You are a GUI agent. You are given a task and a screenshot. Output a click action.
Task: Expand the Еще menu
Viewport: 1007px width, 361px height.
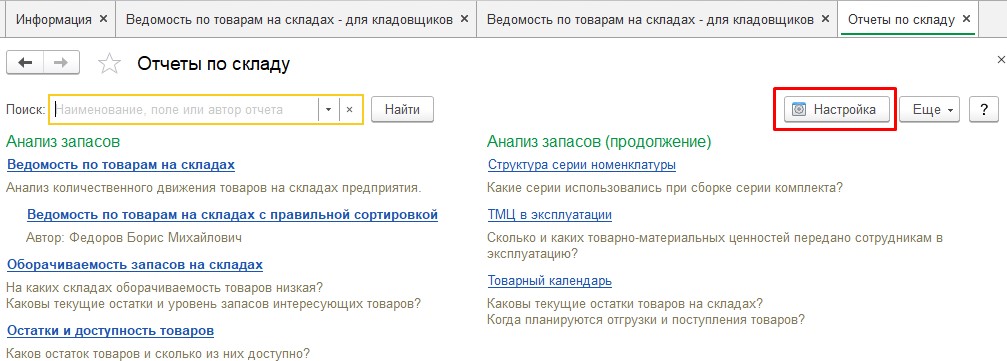point(929,110)
